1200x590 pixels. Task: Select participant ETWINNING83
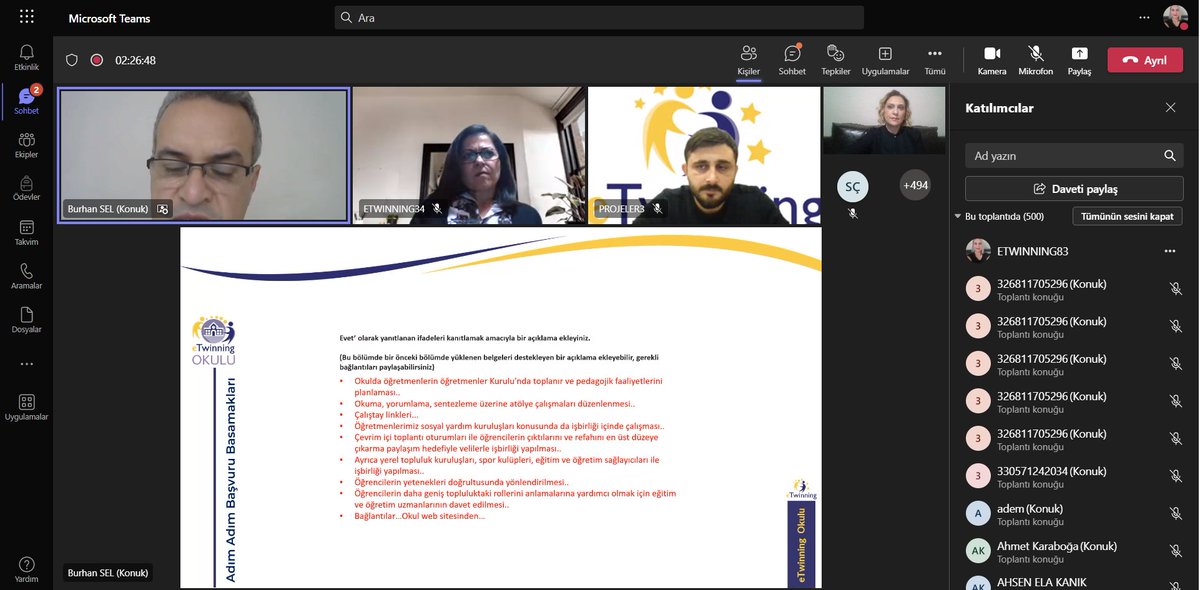point(1074,251)
